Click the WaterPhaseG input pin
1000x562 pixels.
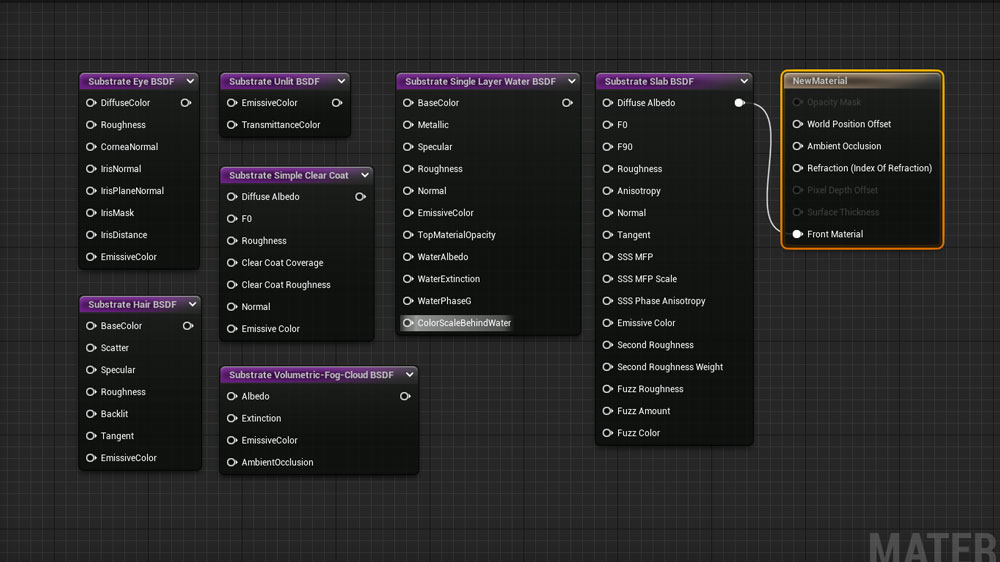click(408, 301)
